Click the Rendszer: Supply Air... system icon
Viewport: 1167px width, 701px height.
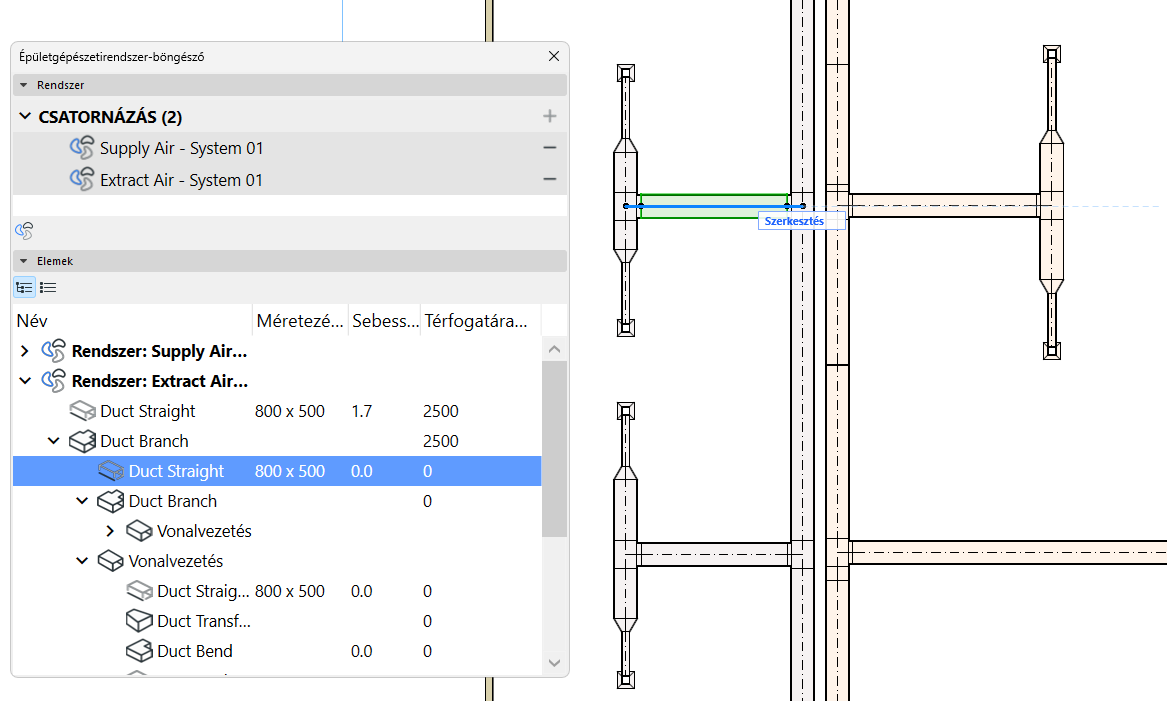pos(53,350)
